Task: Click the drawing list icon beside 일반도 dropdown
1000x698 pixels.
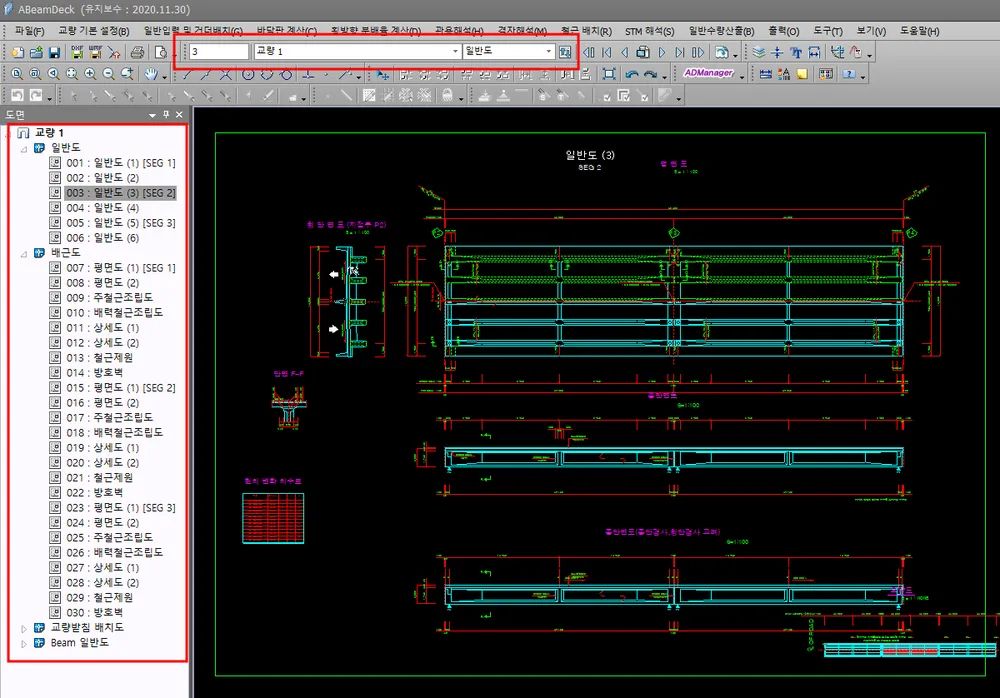Action: pyautogui.click(x=565, y=52)
